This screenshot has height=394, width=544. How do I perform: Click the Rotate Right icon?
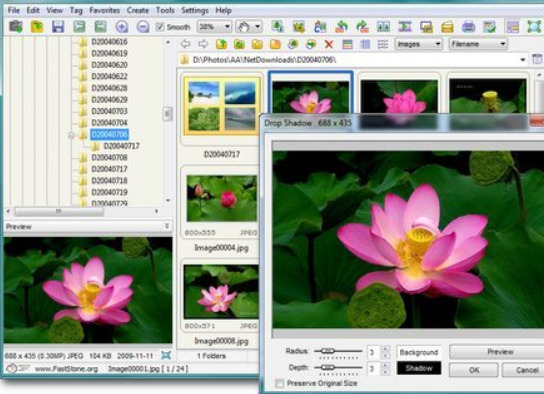pyautogui.click(x=362, y=26)
